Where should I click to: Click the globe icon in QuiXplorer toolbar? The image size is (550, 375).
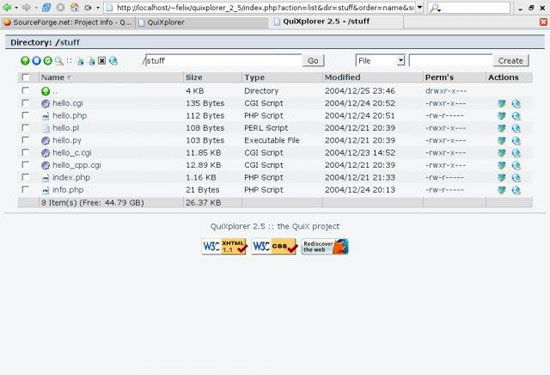pyautogui.click(x=113, y=61)
